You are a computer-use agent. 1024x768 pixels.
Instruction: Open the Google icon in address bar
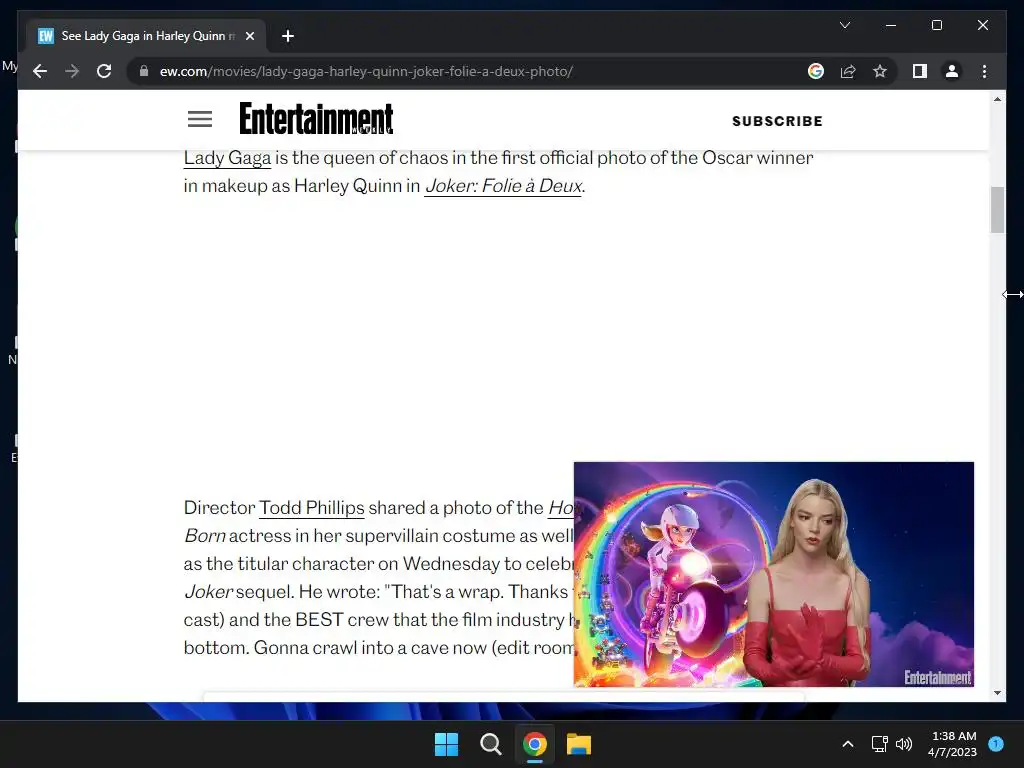tap(816, 71)
